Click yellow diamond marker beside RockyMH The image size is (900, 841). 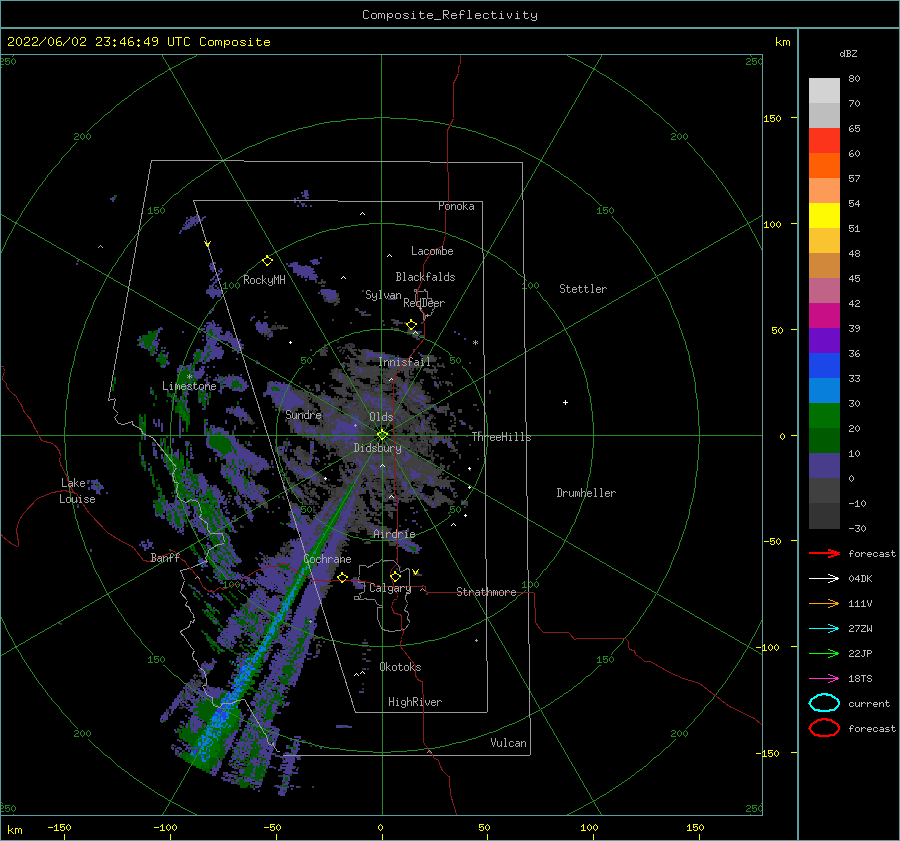pyautogui.click(x=267, y=261)
